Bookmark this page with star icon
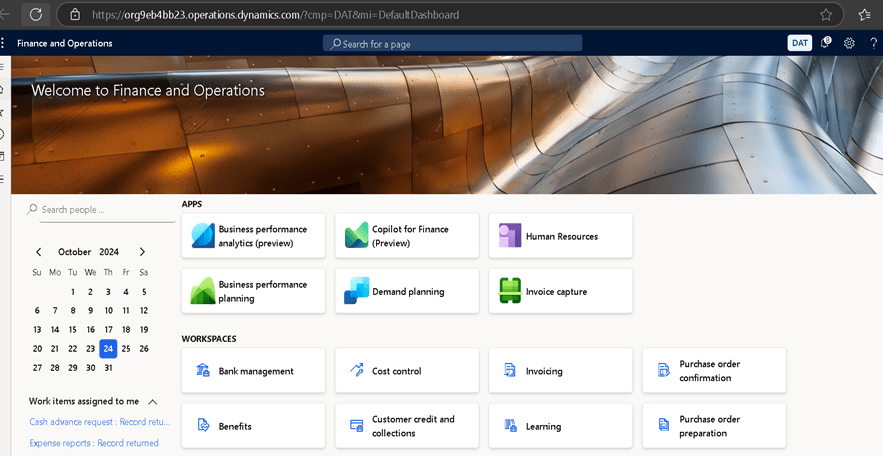Viewport: 883px width, 456px height. (x=826, y=15)
